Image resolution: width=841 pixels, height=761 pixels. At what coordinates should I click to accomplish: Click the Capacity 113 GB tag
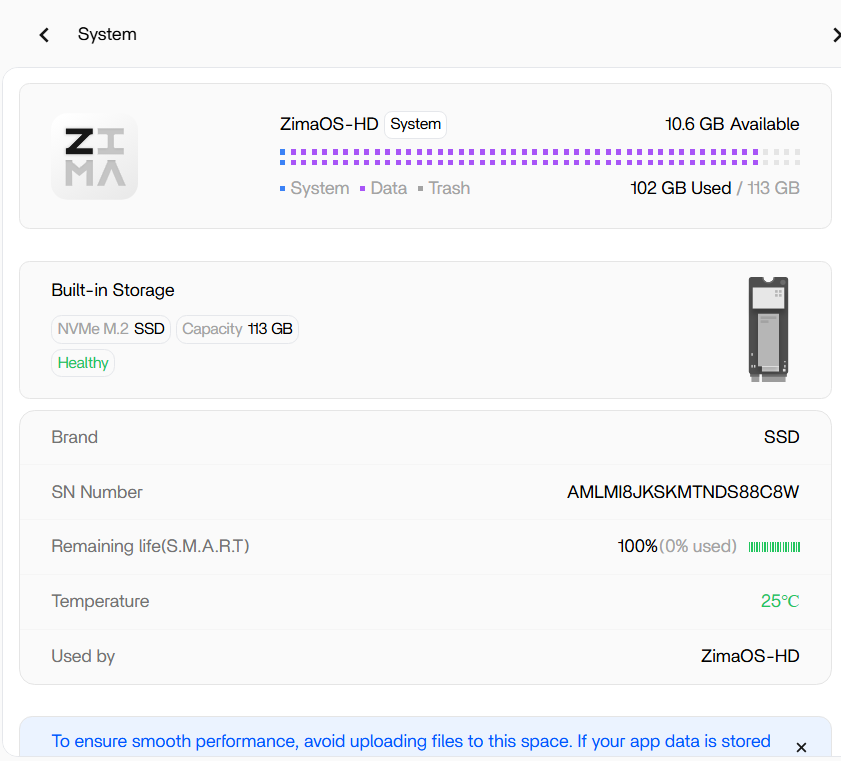(237, 329)
